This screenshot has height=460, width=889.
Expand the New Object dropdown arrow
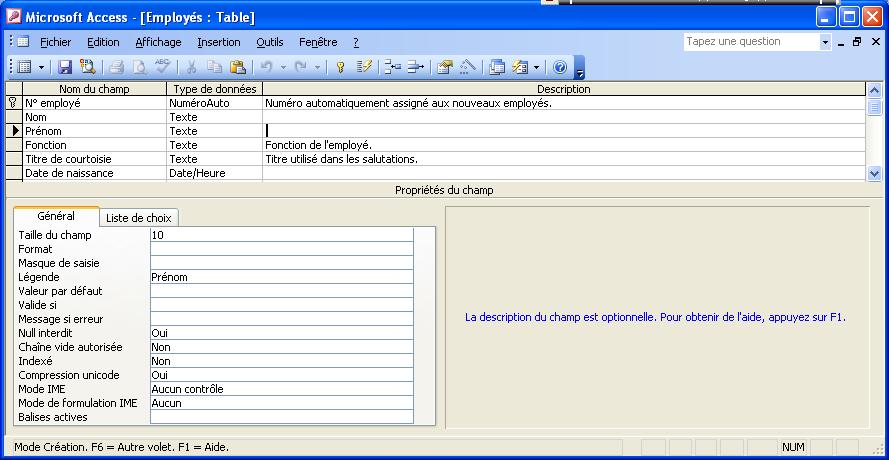tap(537, 67)
